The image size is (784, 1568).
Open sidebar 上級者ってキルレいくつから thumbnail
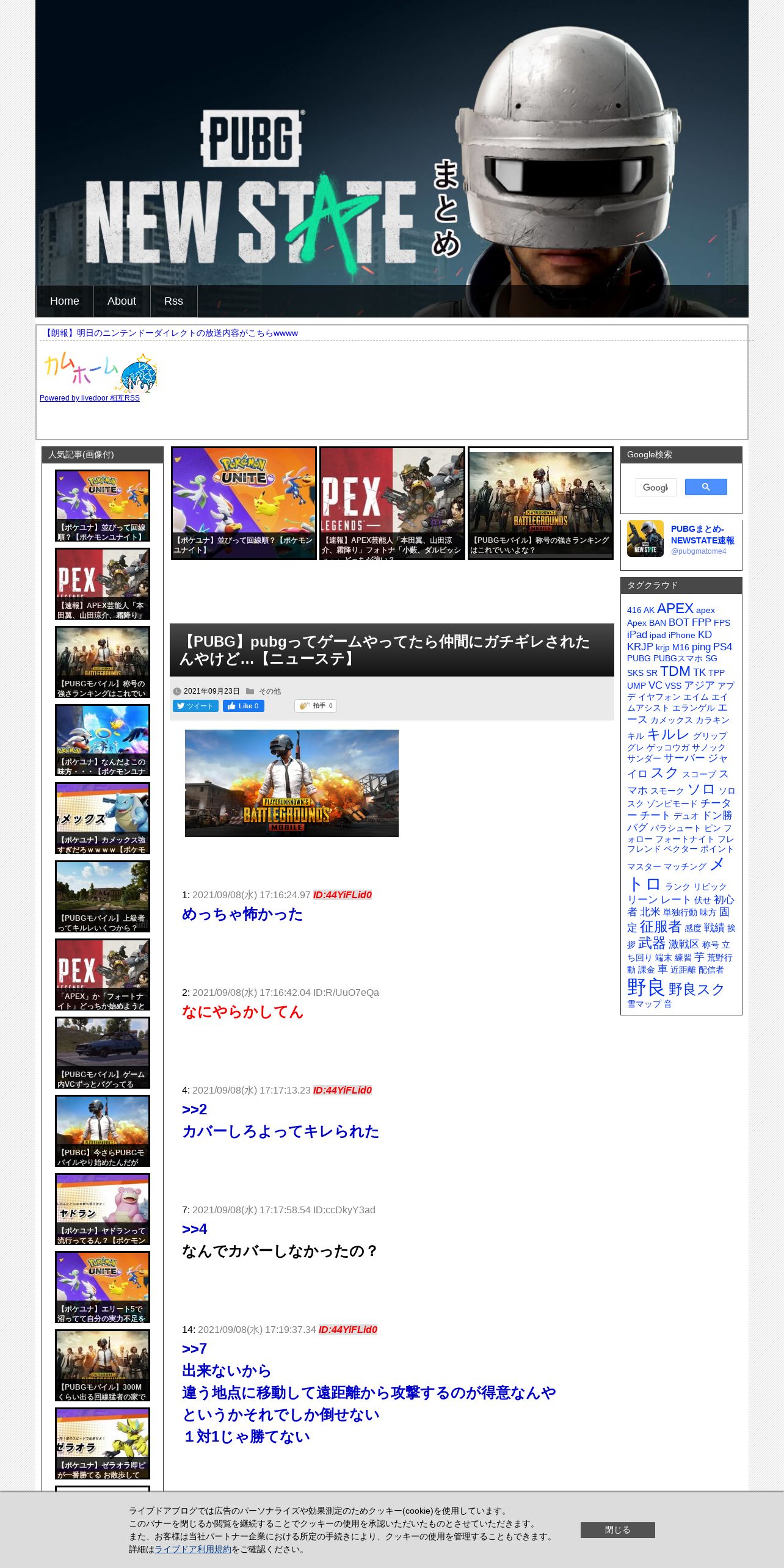coord(103,896)
